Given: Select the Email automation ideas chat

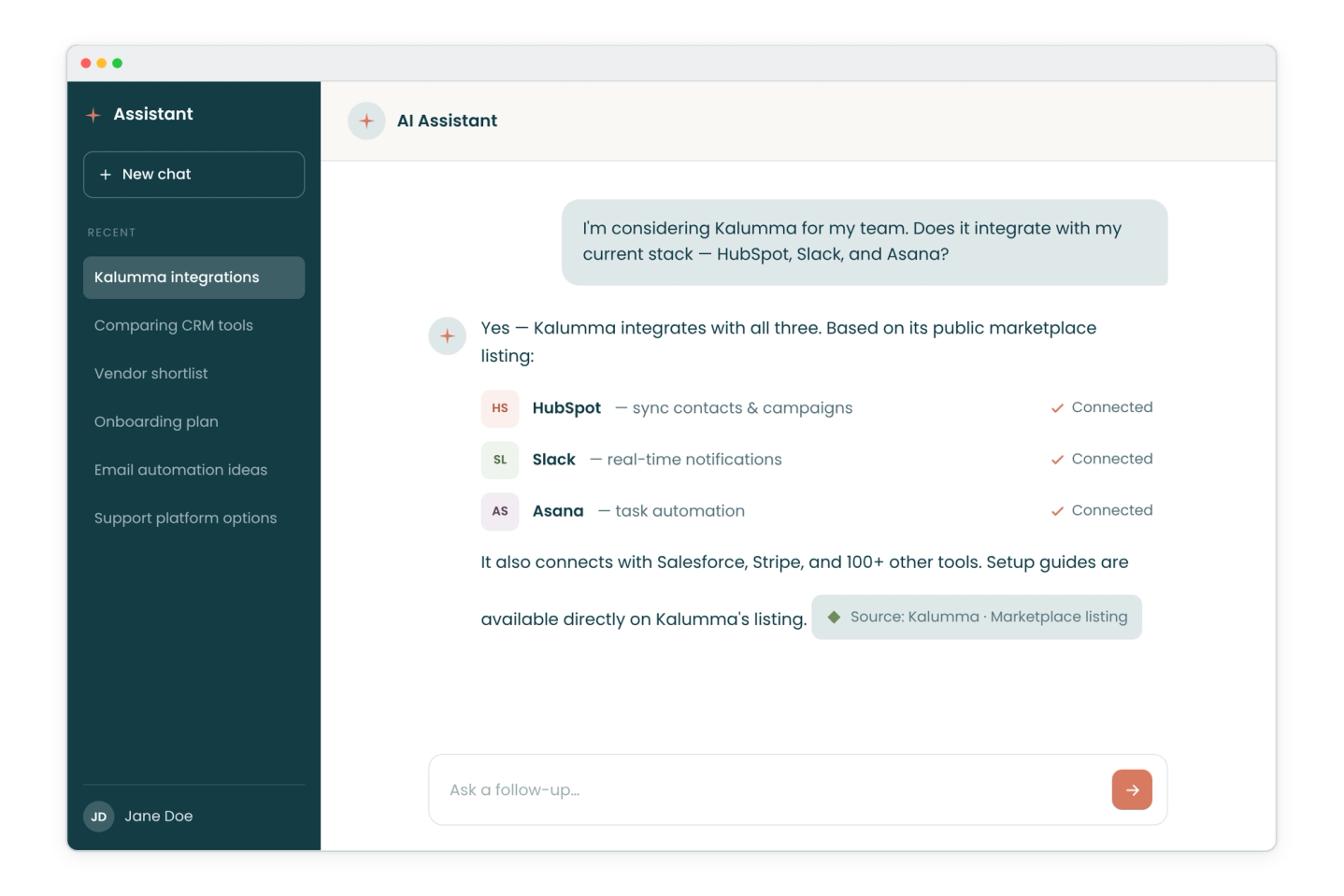Looking at the screenshot, I should click(x=193, y=470).
